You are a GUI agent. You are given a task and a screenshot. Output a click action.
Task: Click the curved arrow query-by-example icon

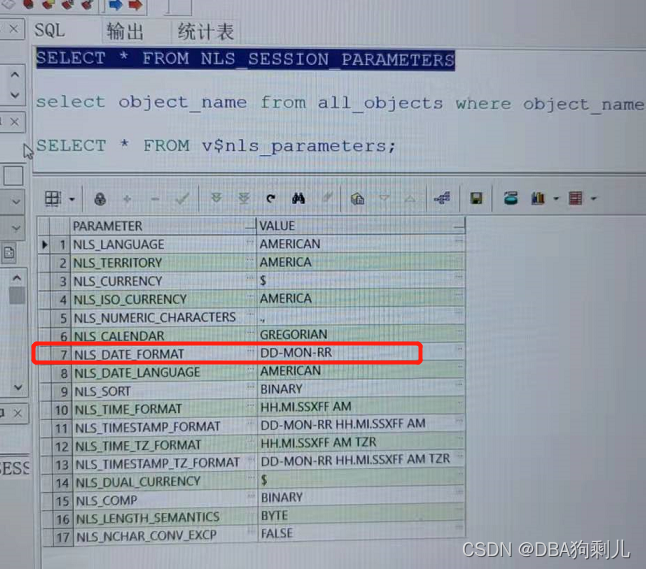(x=271, y=199)
